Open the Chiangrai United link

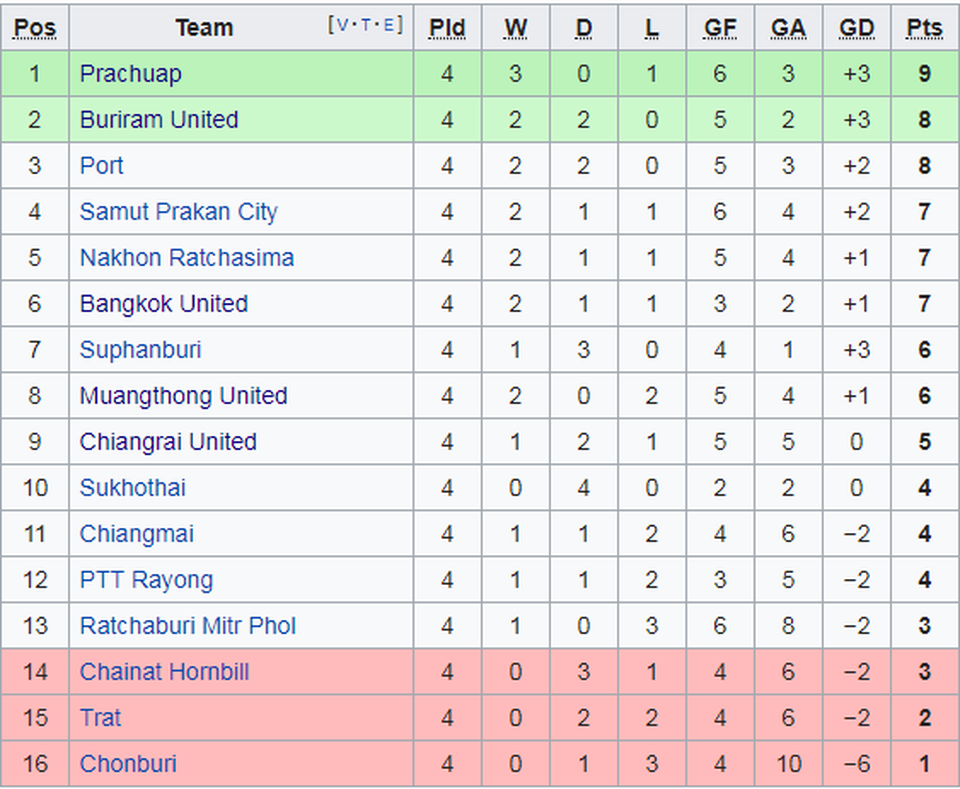168,442
